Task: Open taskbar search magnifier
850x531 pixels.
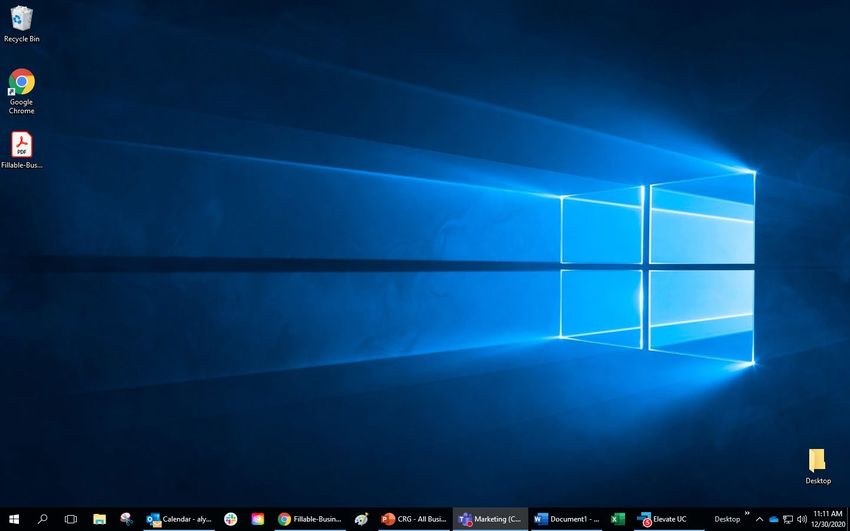Action: pyautogui.click(x=42, y=519)
